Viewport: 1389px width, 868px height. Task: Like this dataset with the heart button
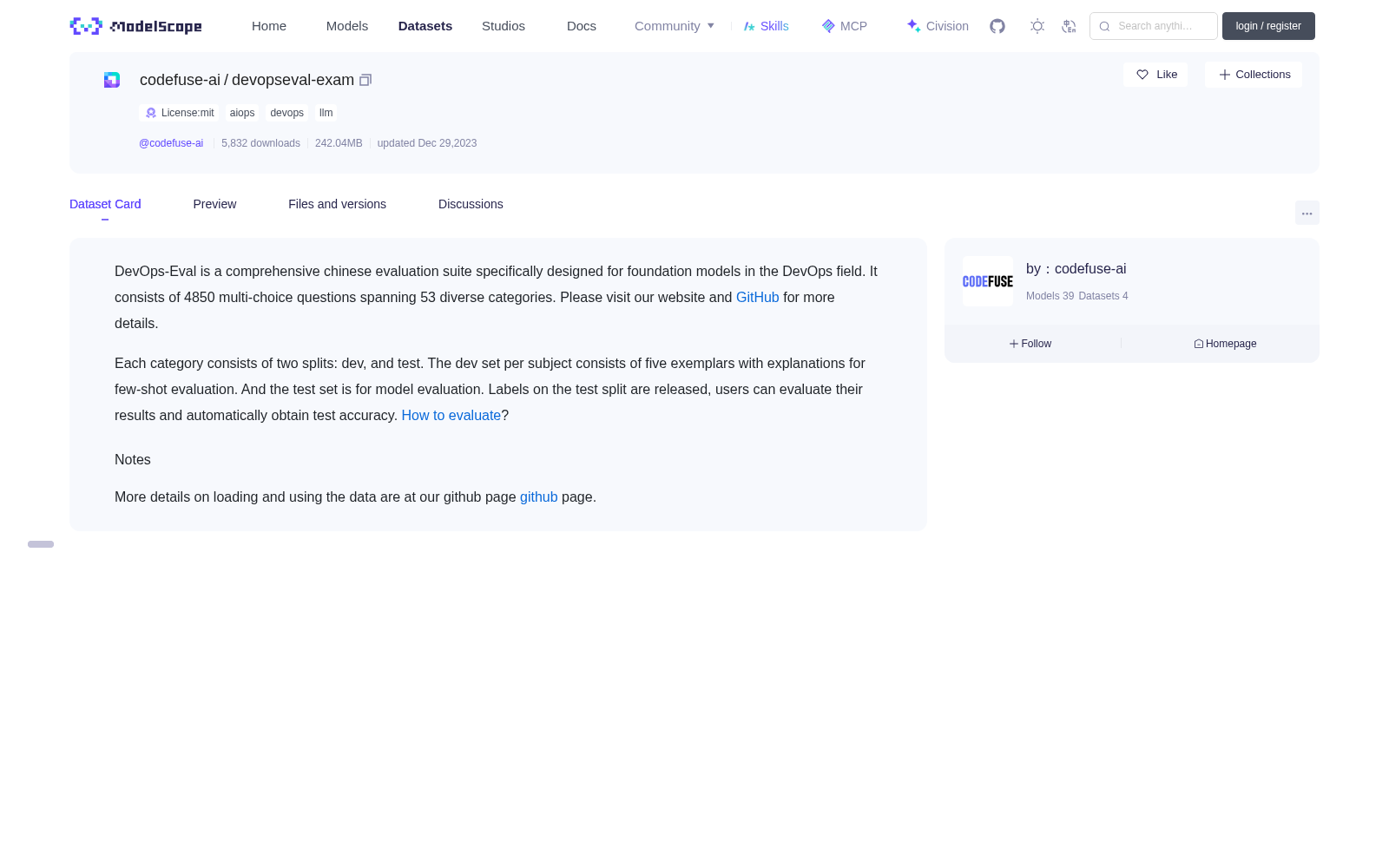pos(1155,75)
